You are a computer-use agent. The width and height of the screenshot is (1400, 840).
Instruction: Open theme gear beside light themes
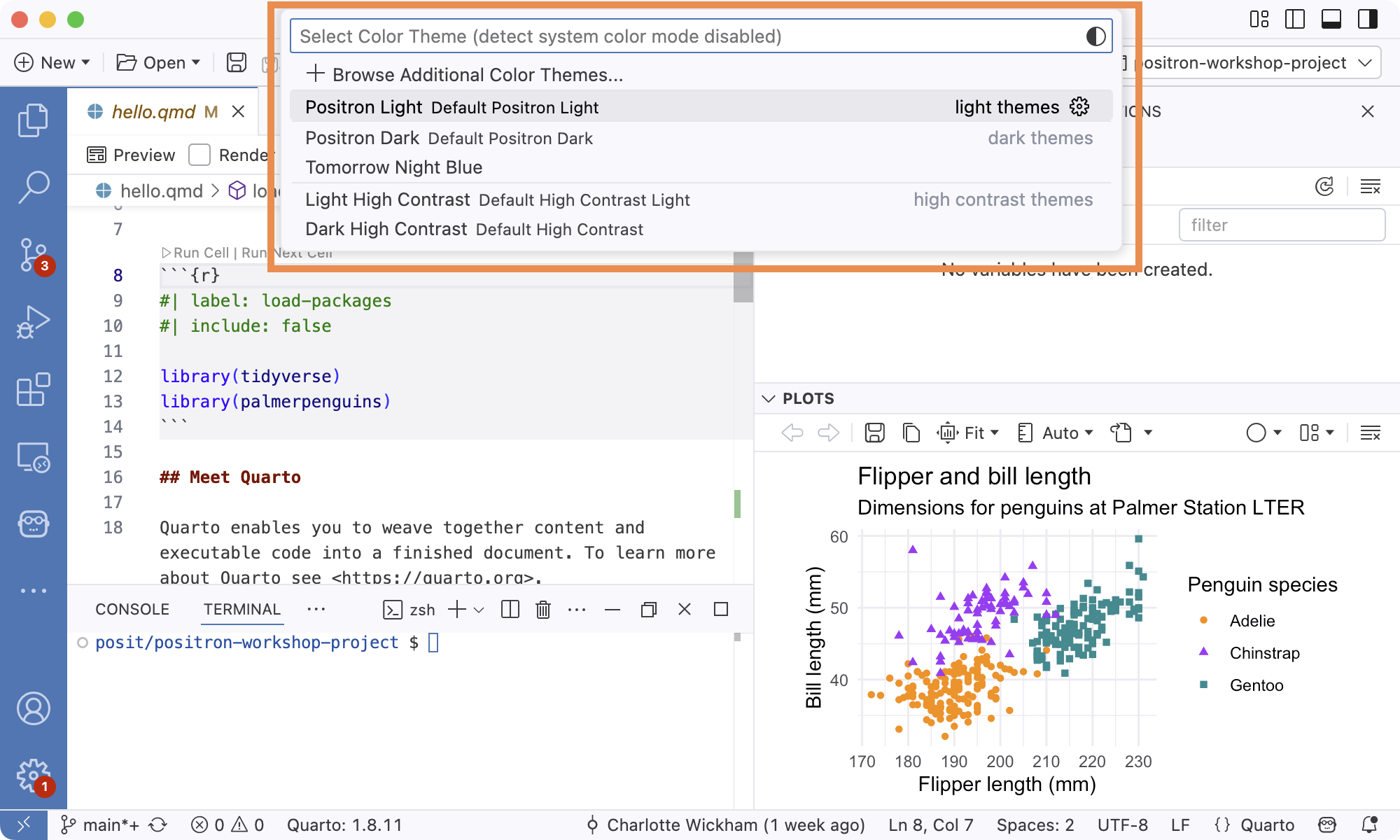coord(1079,106)
